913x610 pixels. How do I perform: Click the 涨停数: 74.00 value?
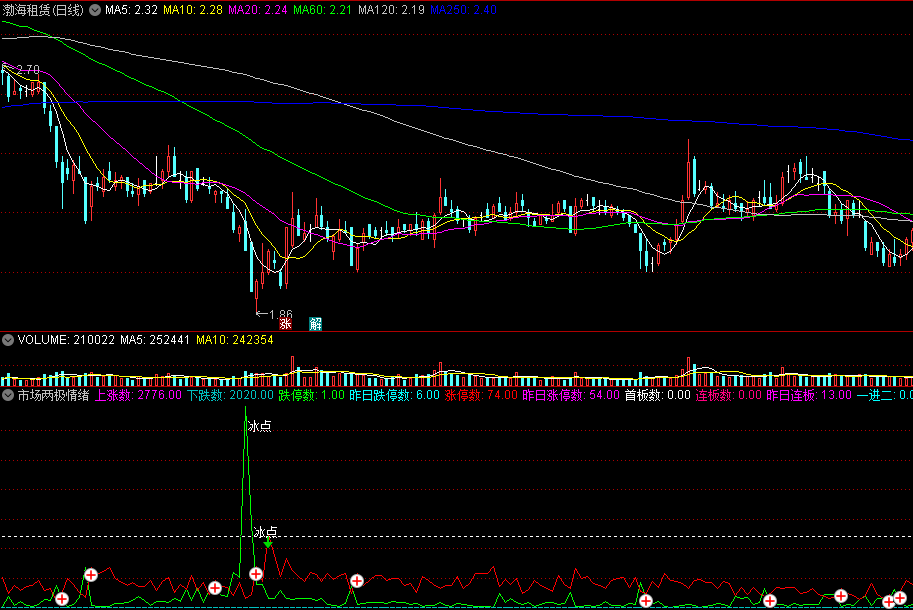(481, 395)
